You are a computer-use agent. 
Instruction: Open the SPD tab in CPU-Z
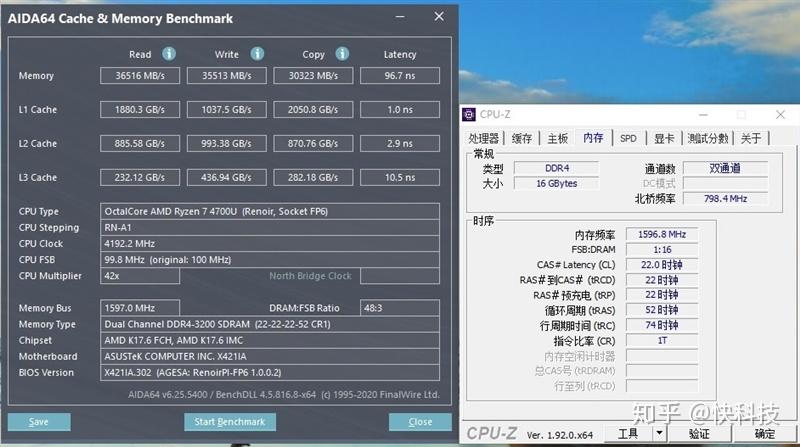tap(628, 138)
